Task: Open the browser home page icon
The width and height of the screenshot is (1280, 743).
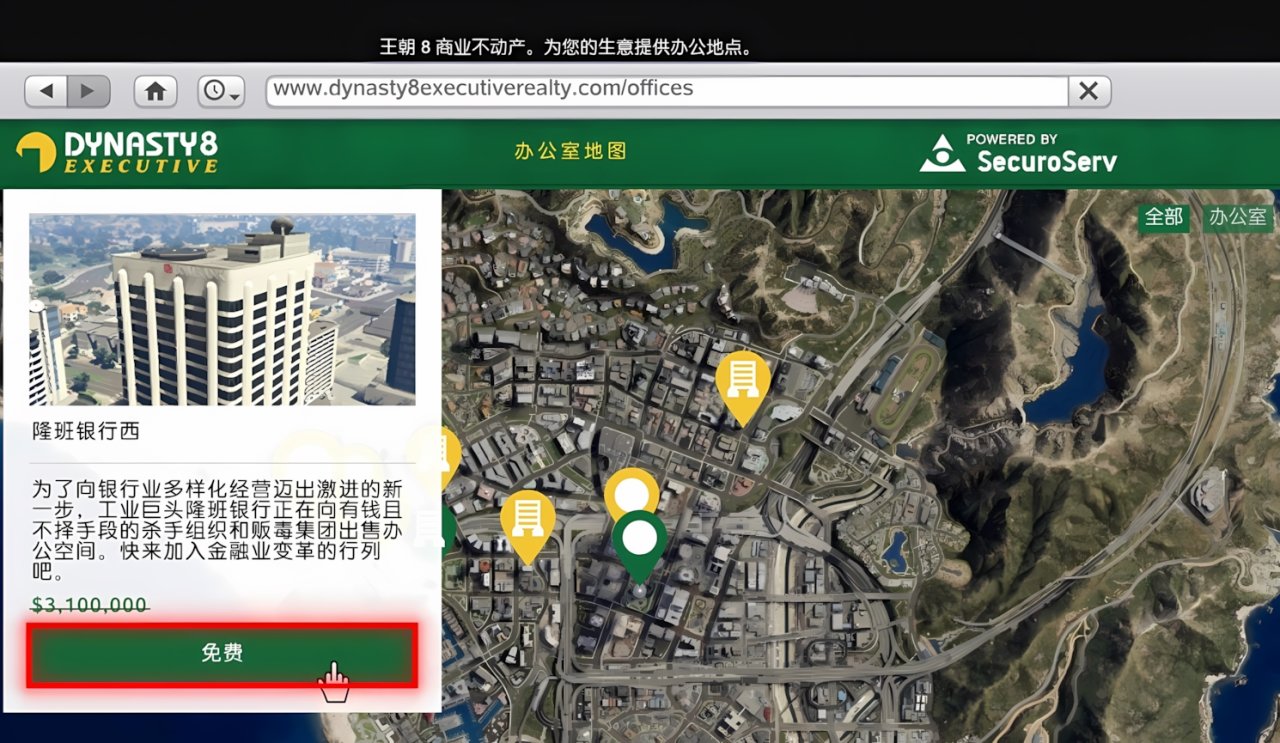Action: [x=155, y=91]
